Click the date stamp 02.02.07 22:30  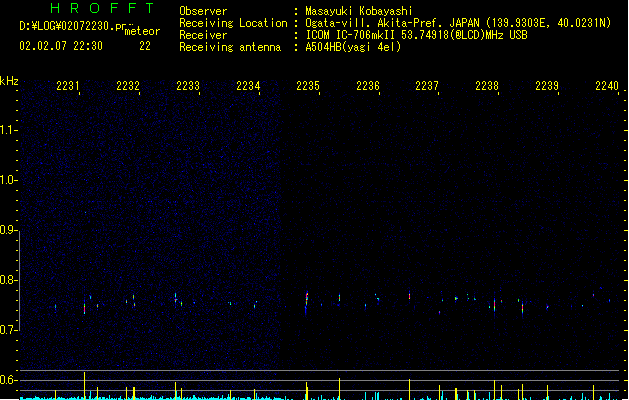(x=61, y=46)
